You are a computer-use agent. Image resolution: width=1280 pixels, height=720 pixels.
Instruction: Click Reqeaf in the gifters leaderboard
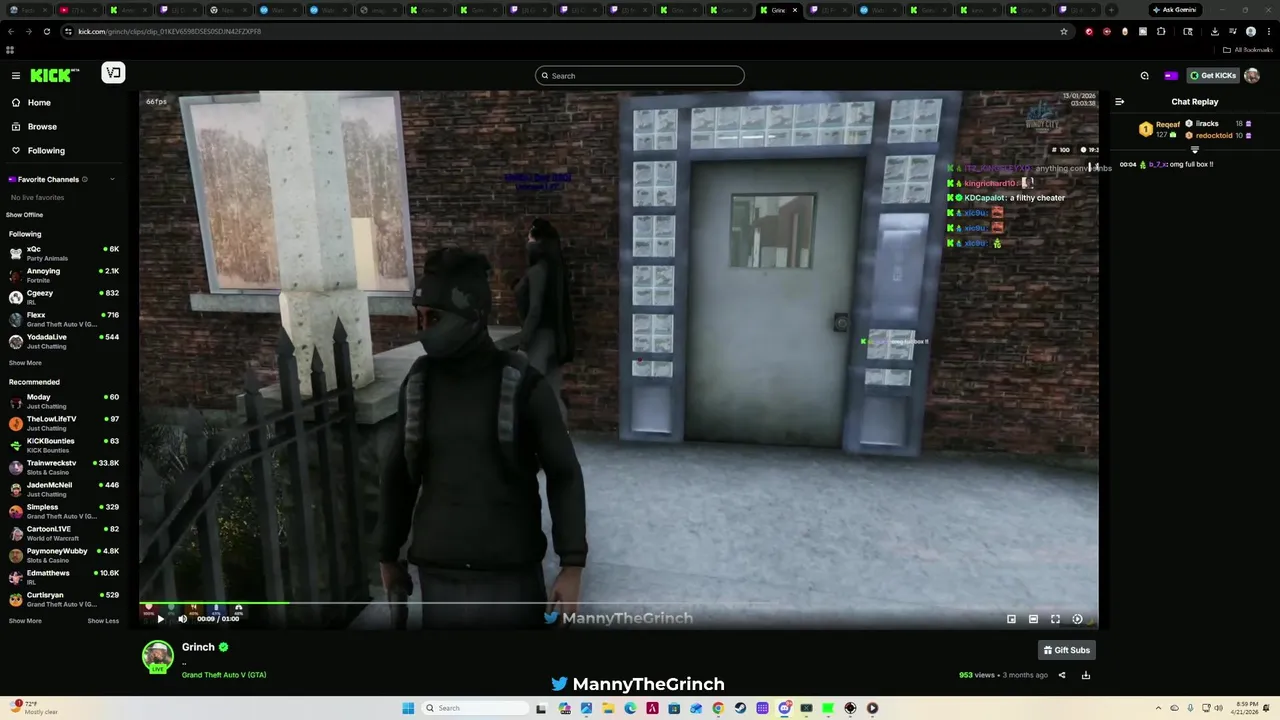pyautogui.click(x=1168, y=124)
